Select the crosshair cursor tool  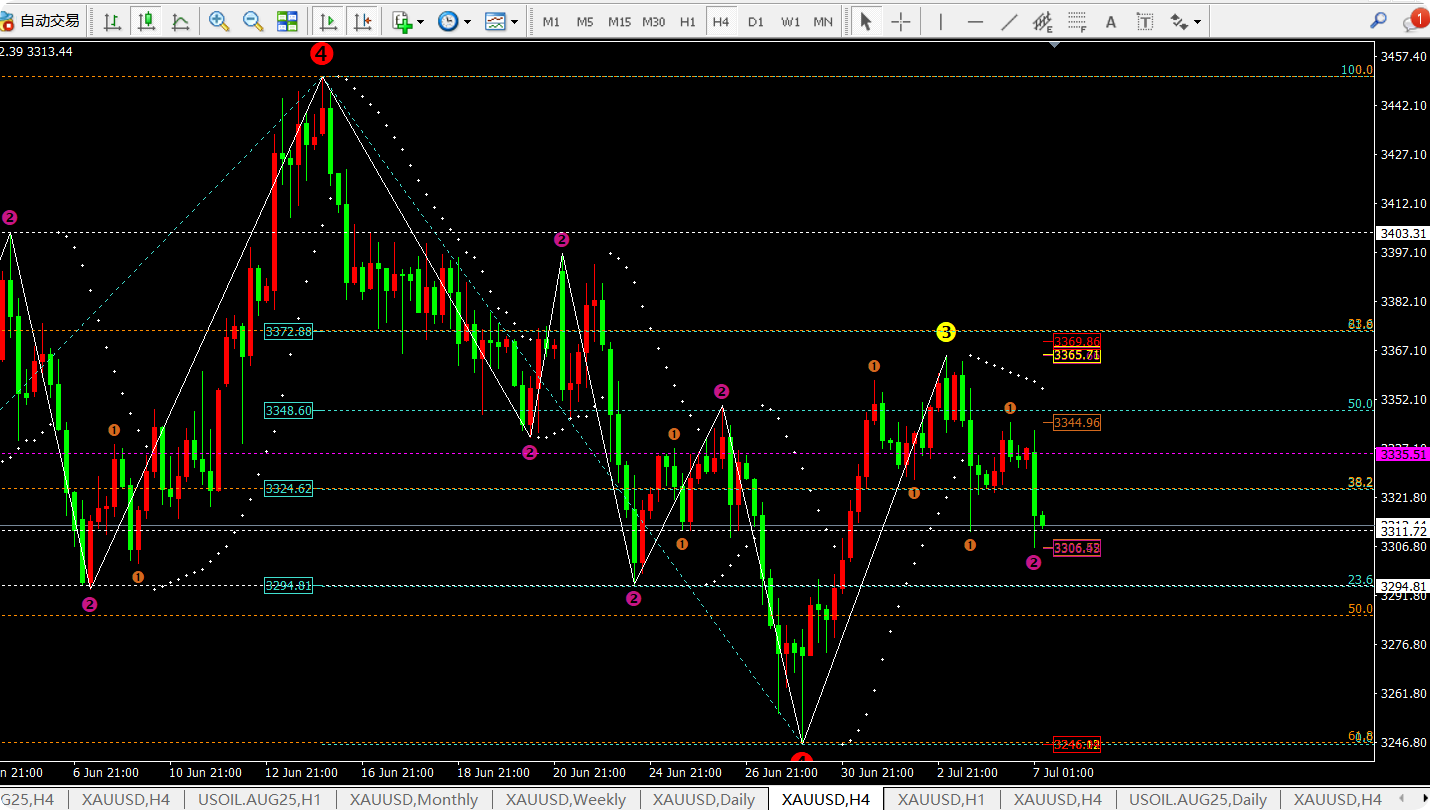point(901,21)
